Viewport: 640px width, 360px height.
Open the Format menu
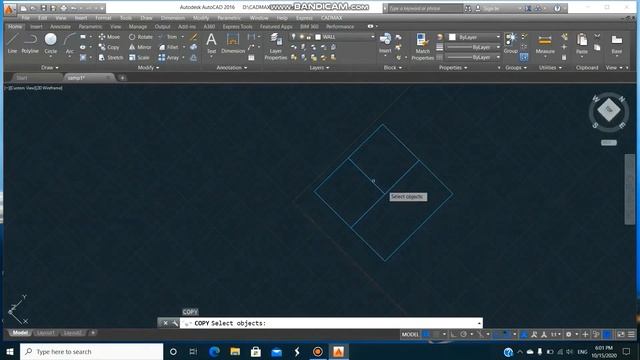(x=103, y=18)
